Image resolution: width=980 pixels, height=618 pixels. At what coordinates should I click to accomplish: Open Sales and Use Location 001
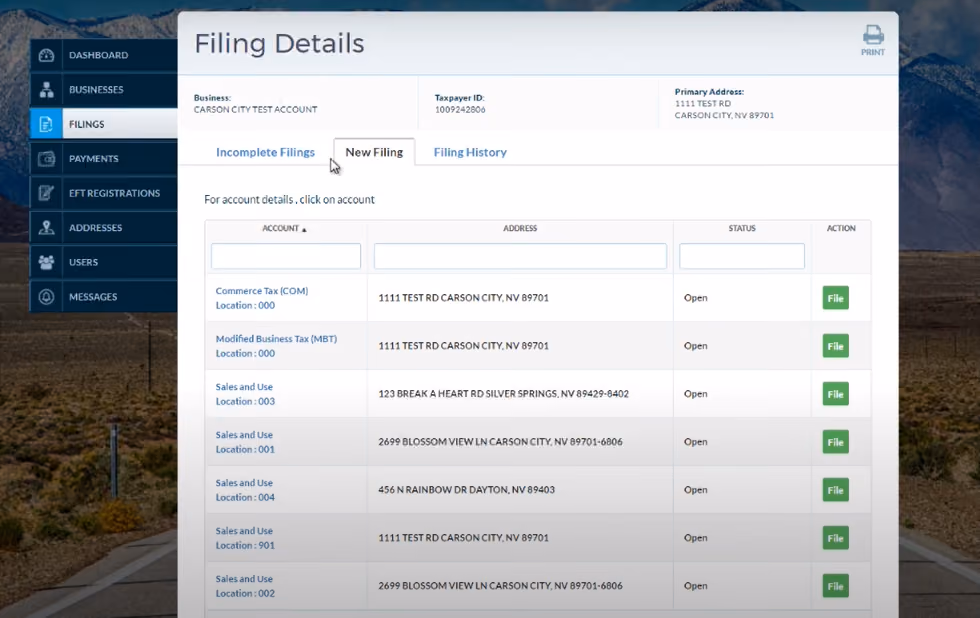pos(245,442)
